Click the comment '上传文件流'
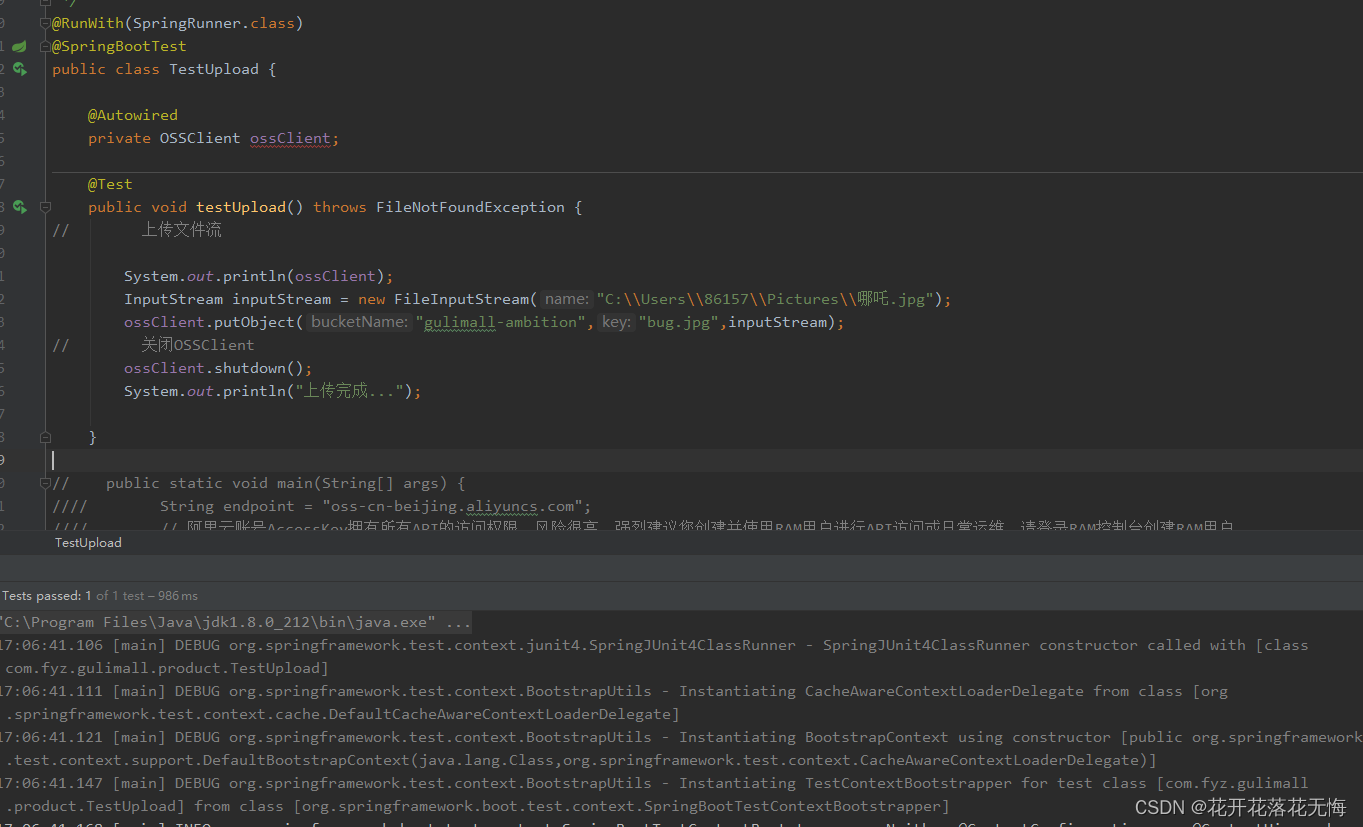The height and width of the screenshot is (827, 1363). pyautogui.click(x=181, y=230)
